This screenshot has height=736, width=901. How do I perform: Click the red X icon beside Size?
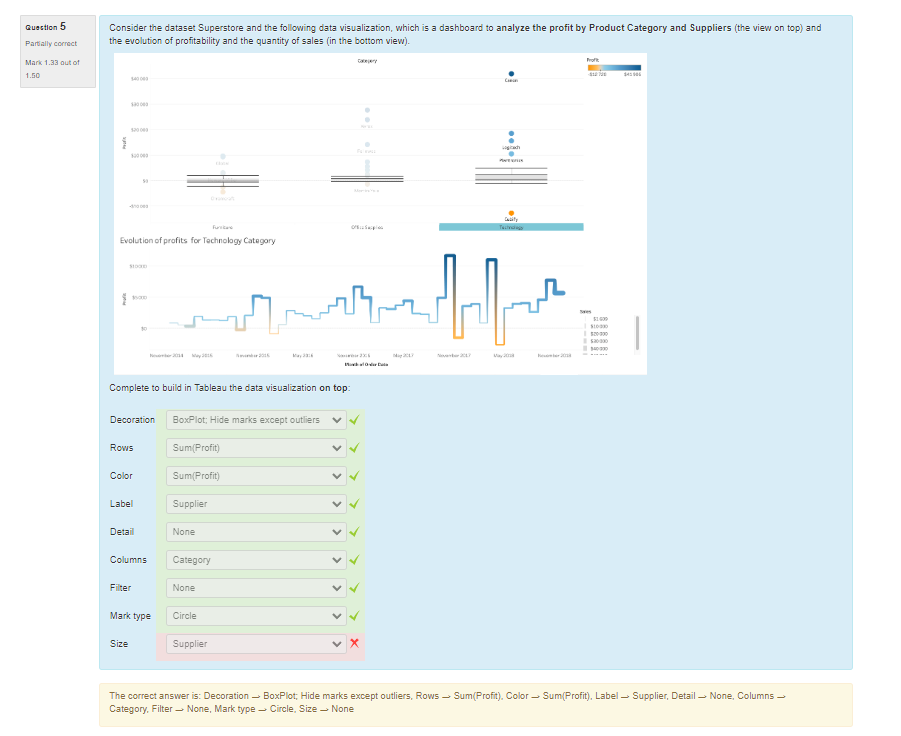click(x=353, y=644)
